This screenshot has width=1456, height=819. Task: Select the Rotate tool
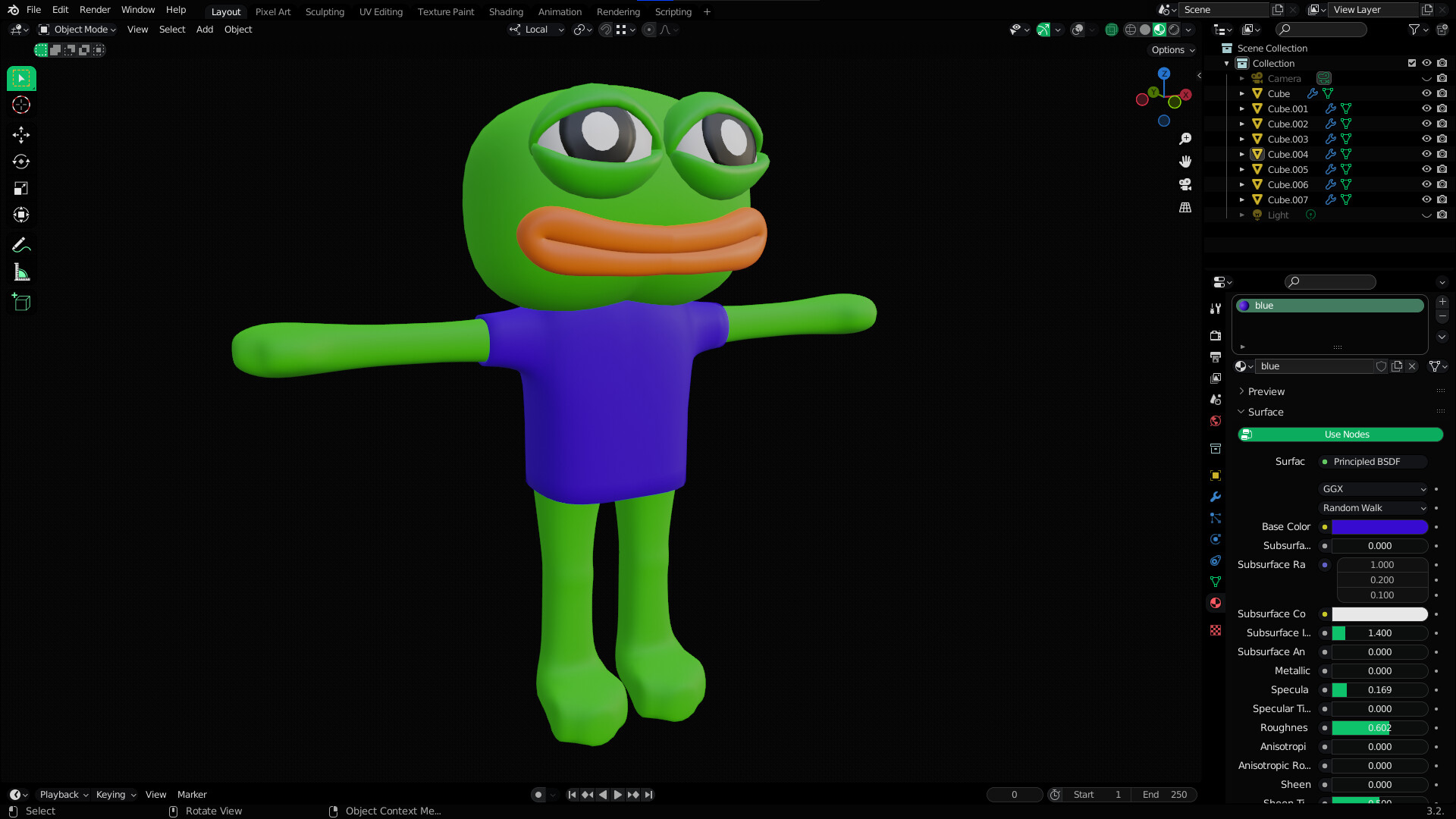tap(20, 161)
